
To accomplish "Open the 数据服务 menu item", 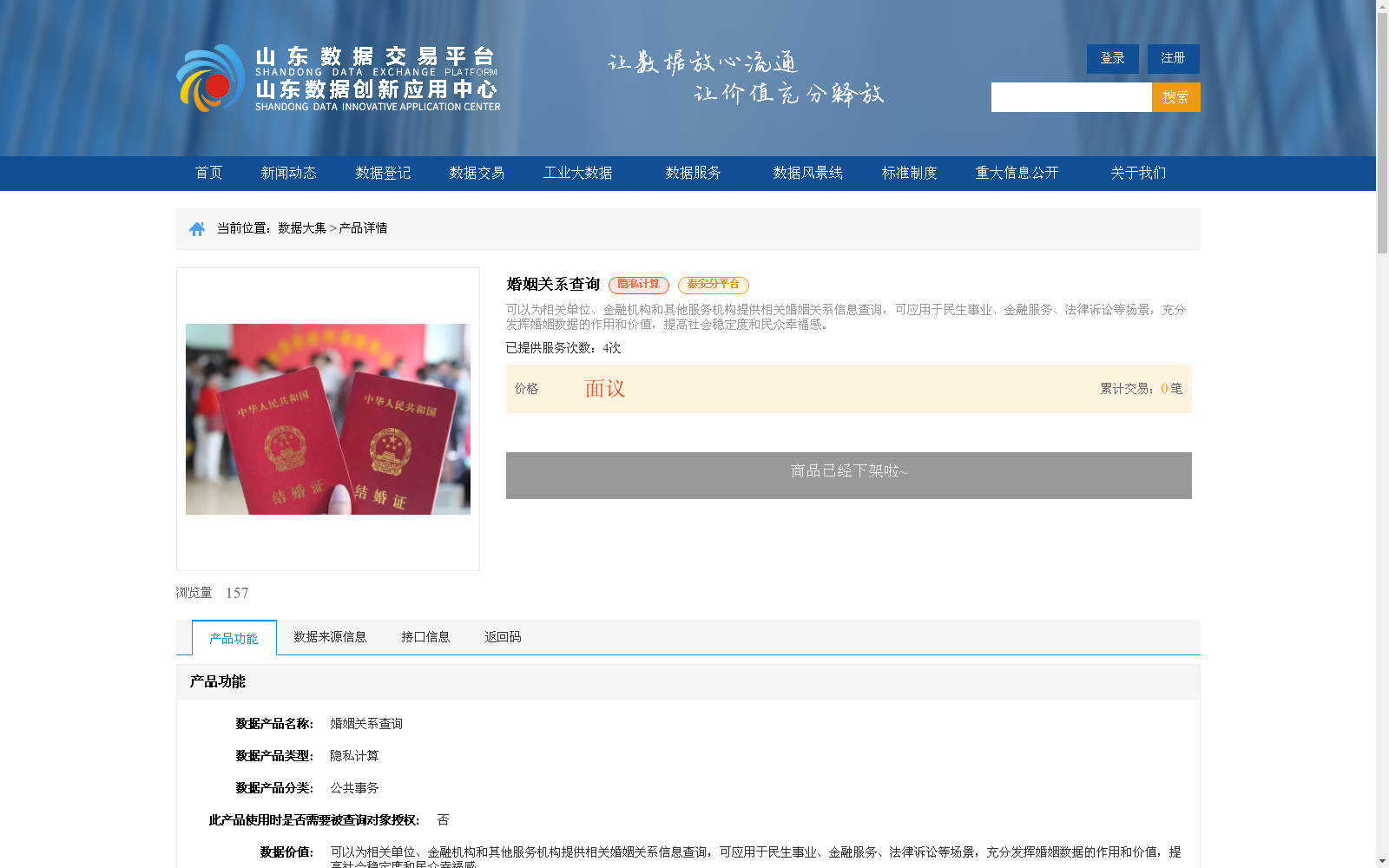I will point(693,173).
